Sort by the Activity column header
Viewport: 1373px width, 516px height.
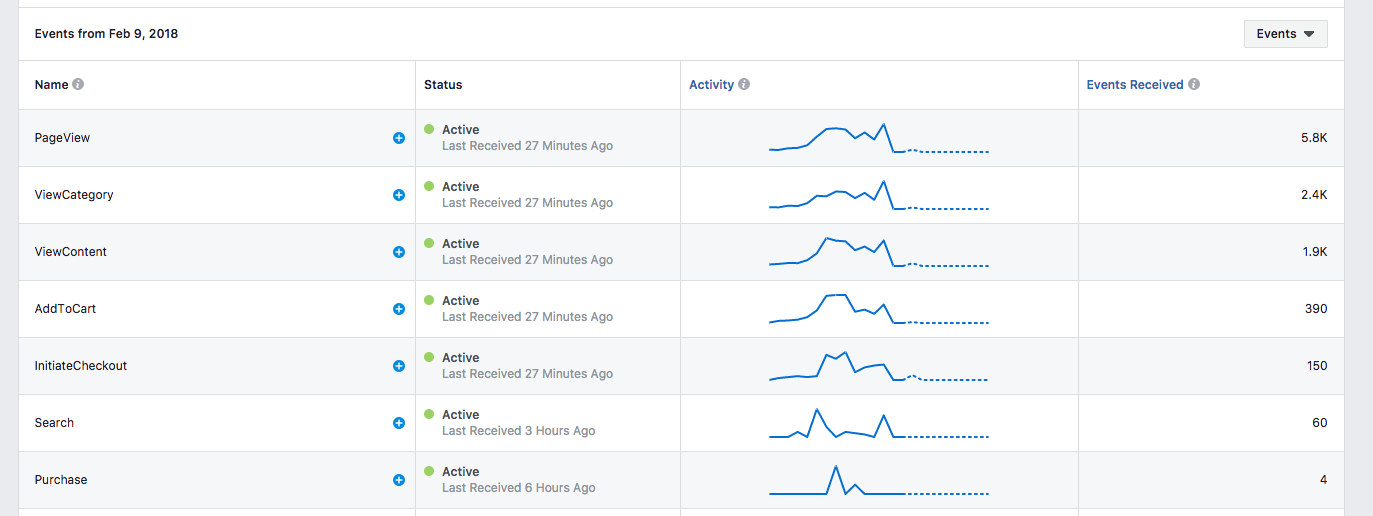(x=711, y=85)
